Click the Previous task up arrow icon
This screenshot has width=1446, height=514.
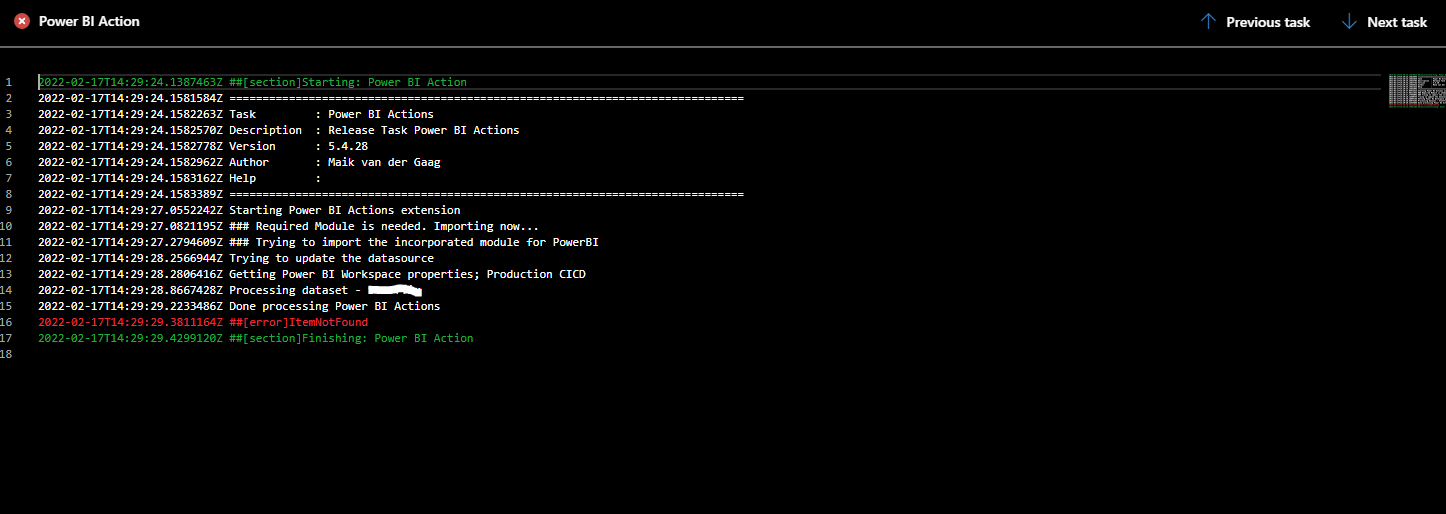pyautogui.click(x=1208, y=21)
